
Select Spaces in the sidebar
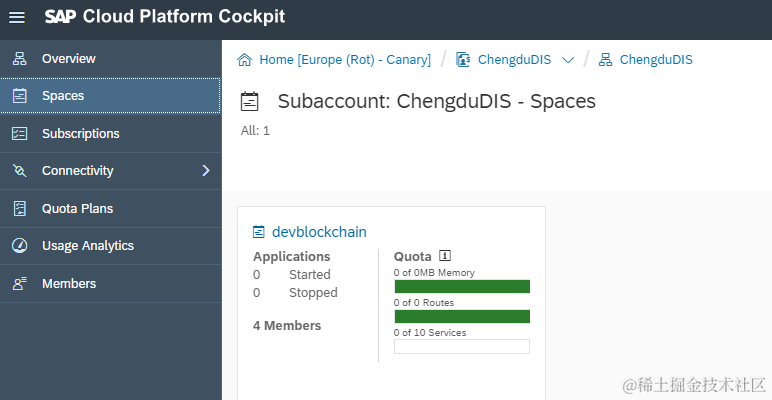tap(110, 96)
